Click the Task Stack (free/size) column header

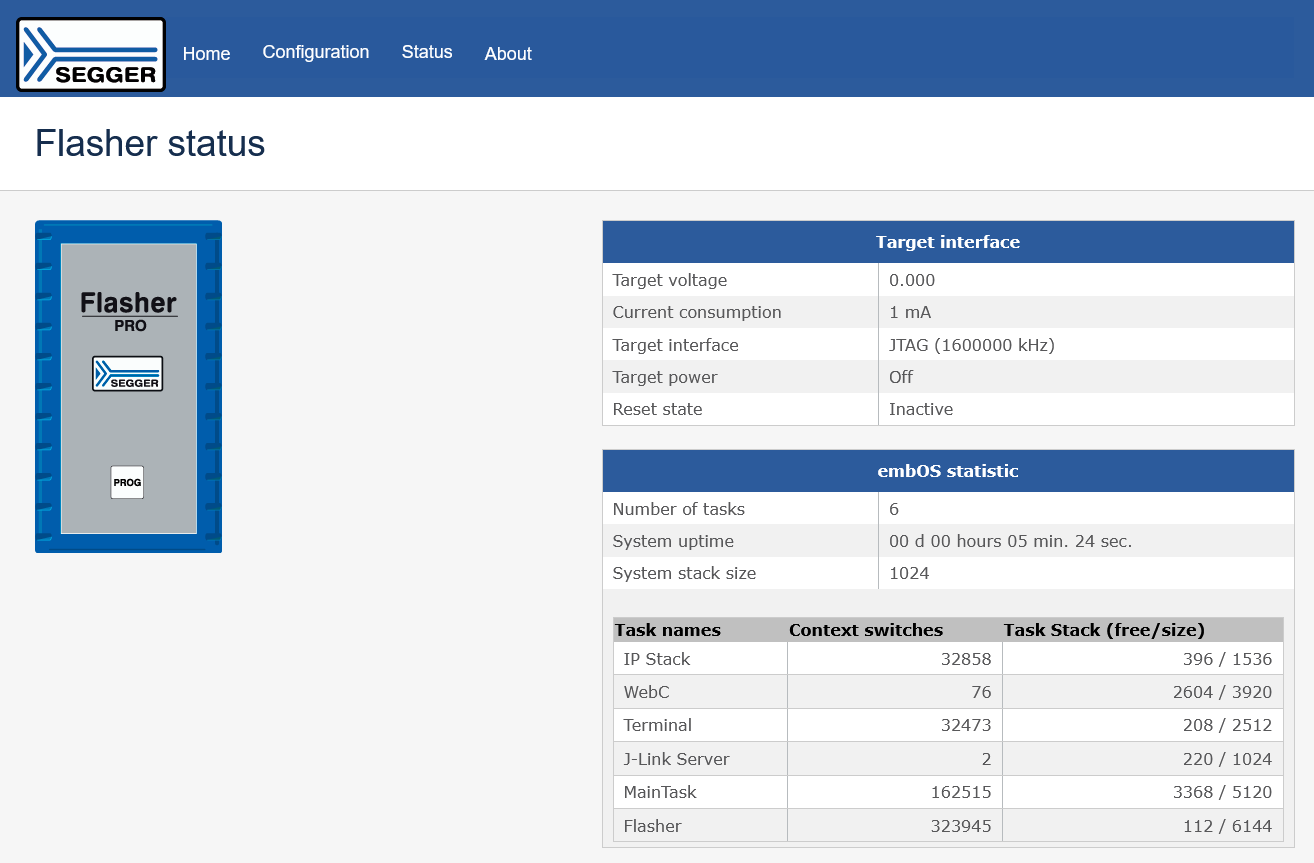1104,630
